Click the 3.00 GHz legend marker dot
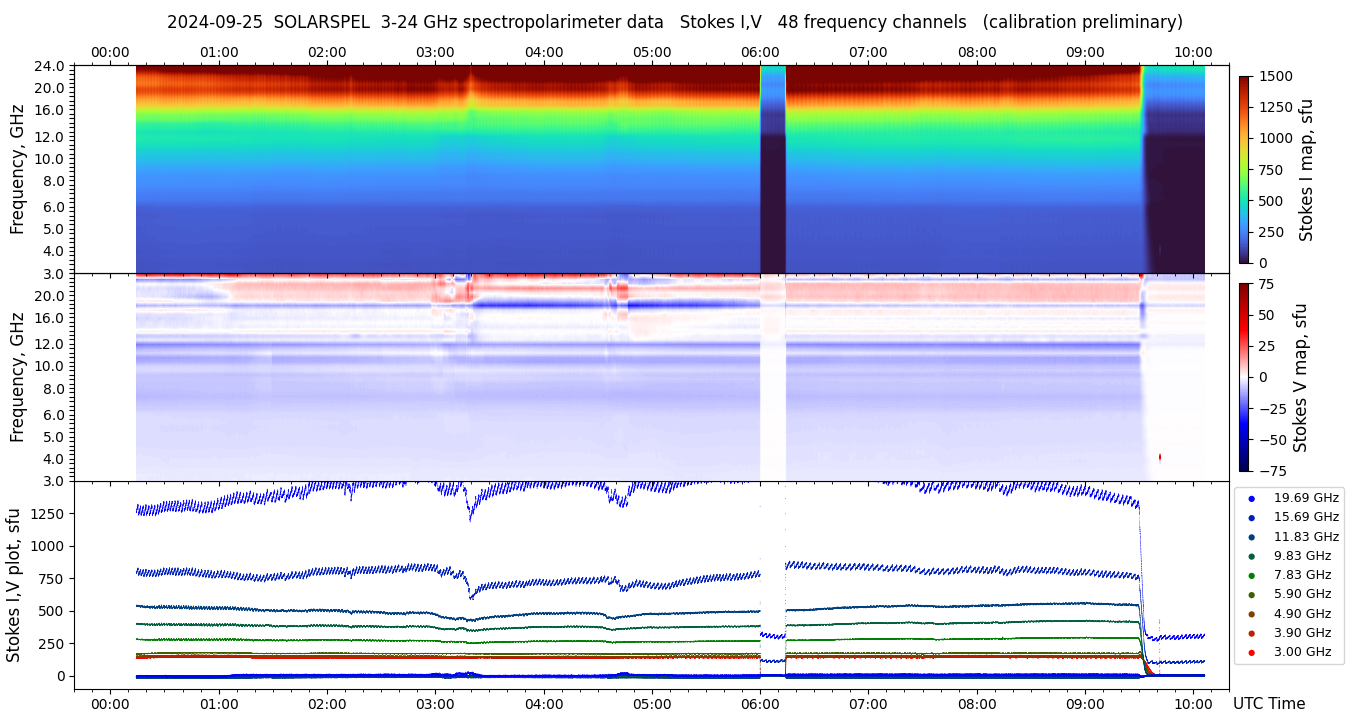Viewport: 1350px width, 725px height. tap(1251, 653)
